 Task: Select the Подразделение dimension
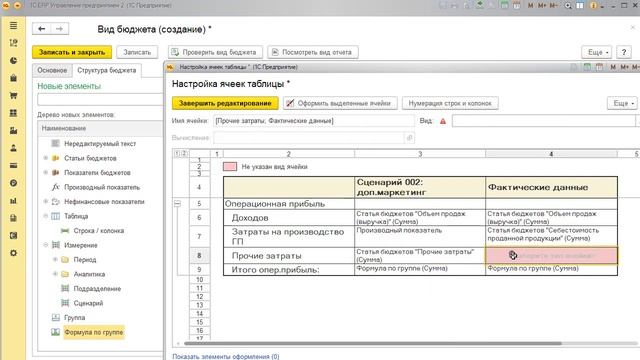pos(97,289)
